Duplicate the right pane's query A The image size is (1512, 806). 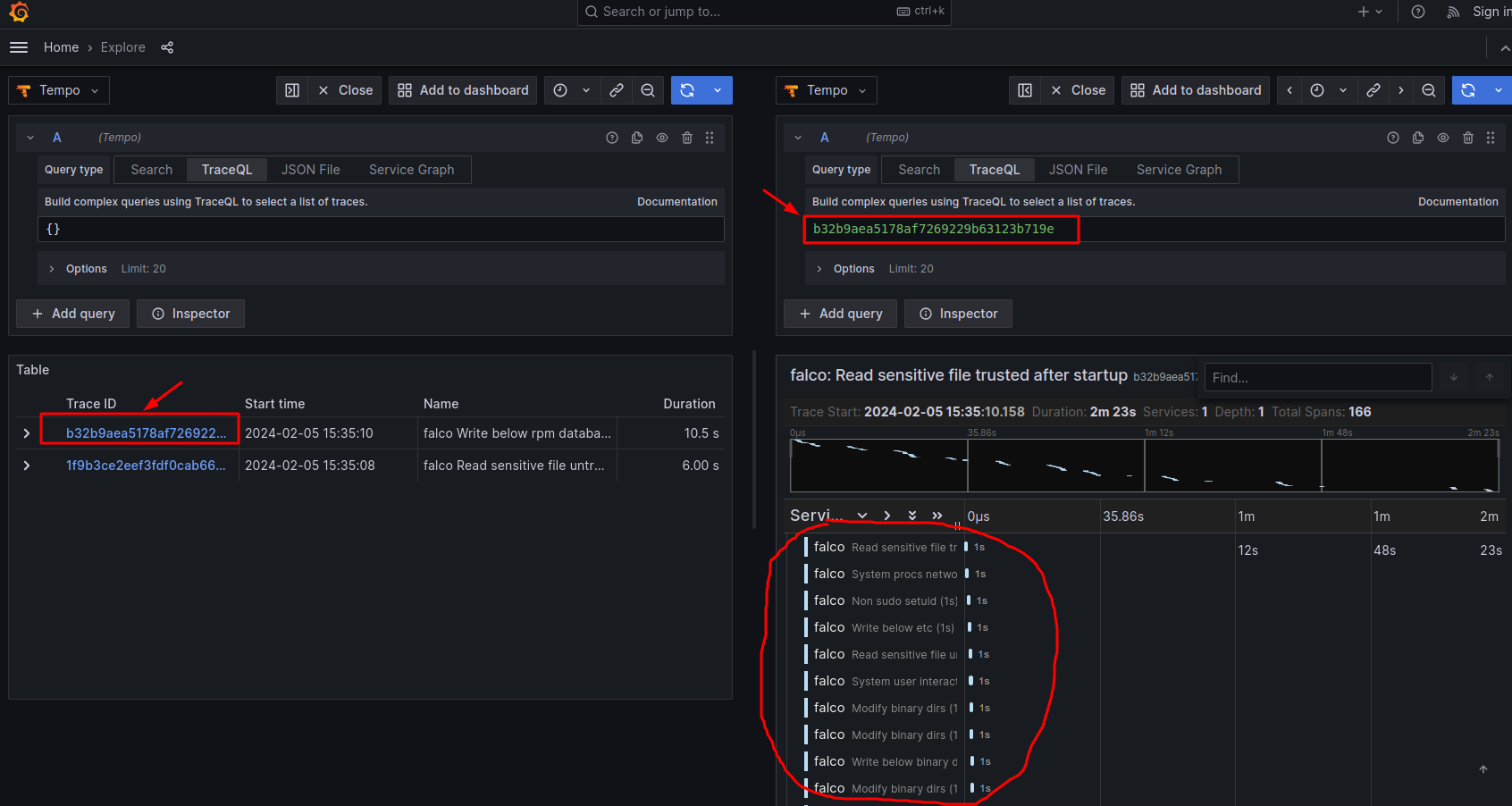click(1418, 138)
